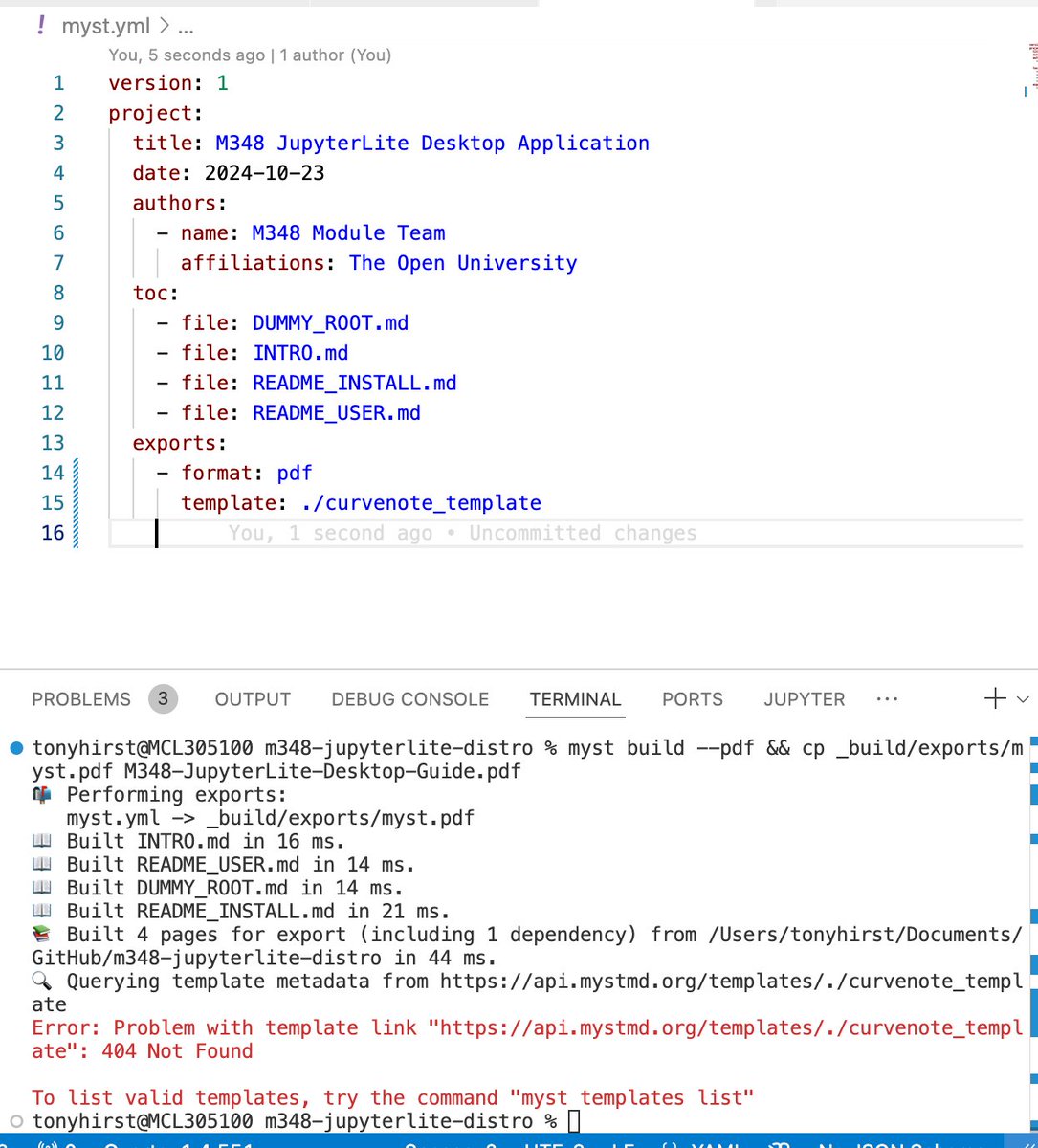The width and height of the screenshot is (1038, 1148).
Task: Click the title 'M348 JupyterLite Desktop Application'
Action: click(432, 143)
